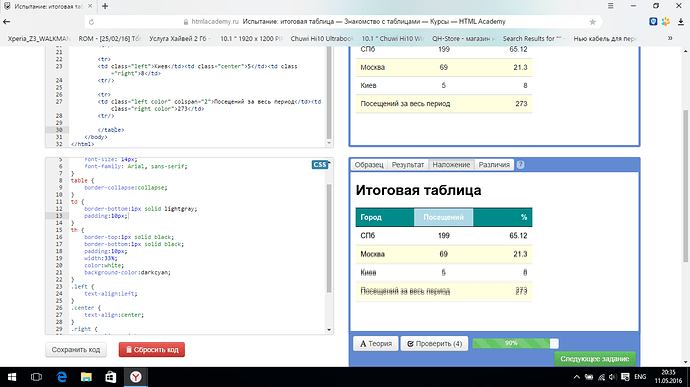Open a new browser tab

[x=105, y=6]
